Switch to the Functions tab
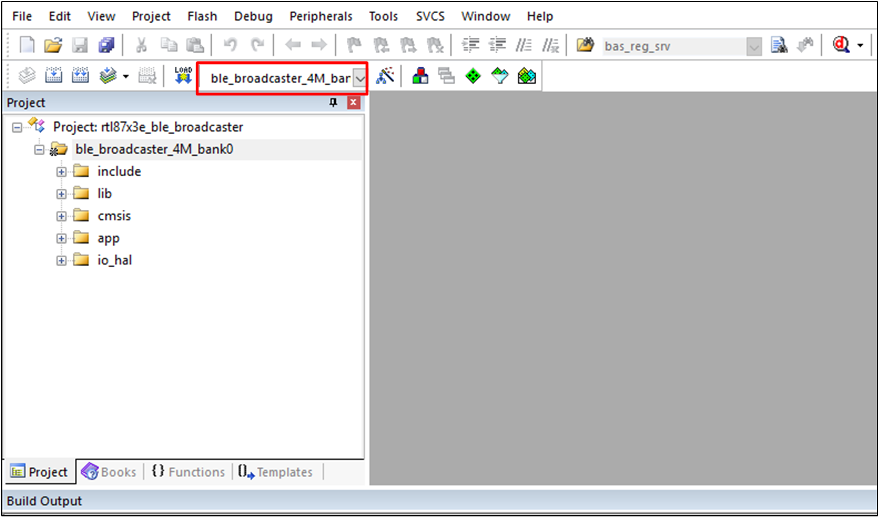 [188, 472]
